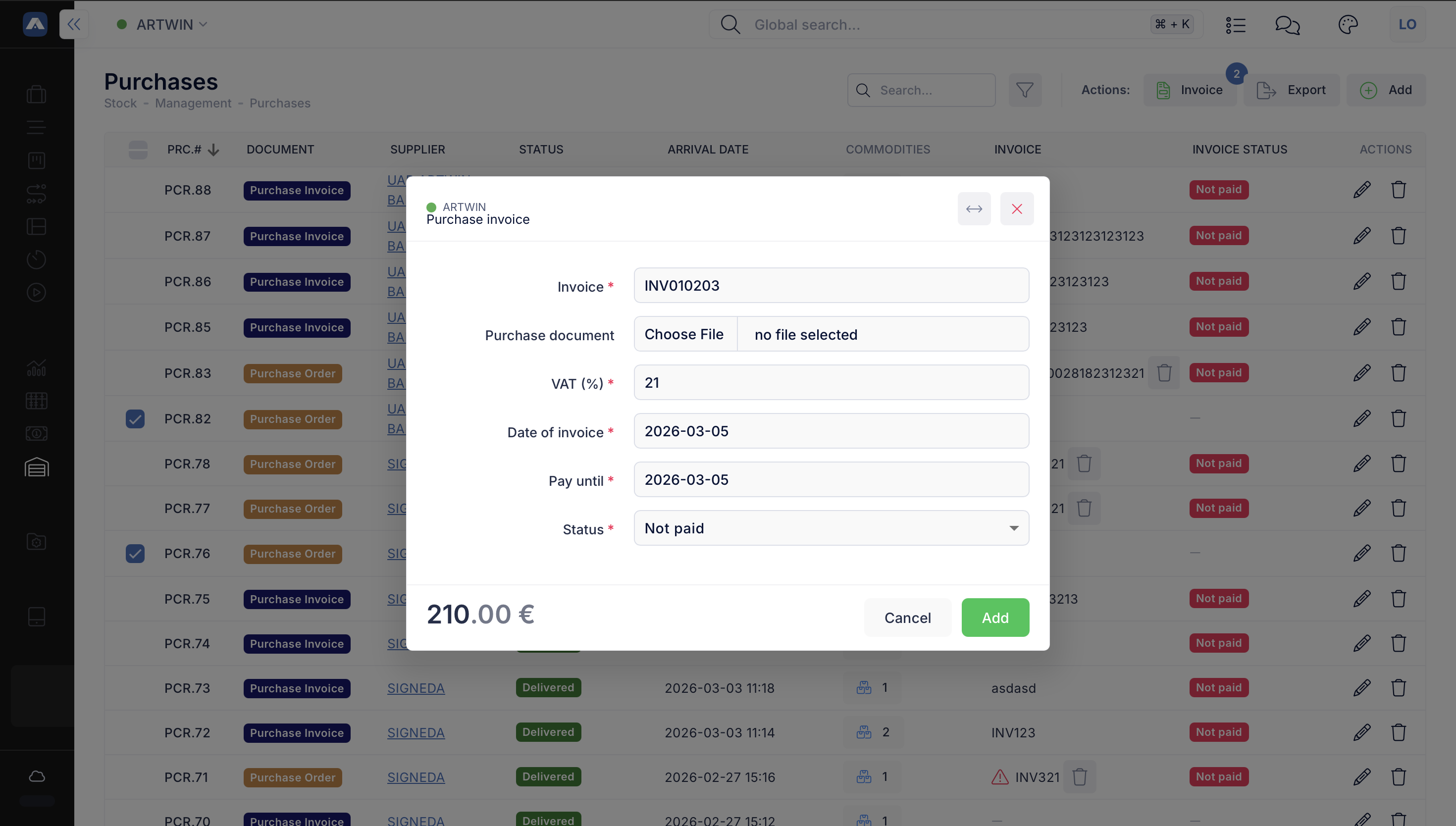The image size is (1456, 826).
Task: Expand the ARTWIN company switcher
Action: (163, 24)
